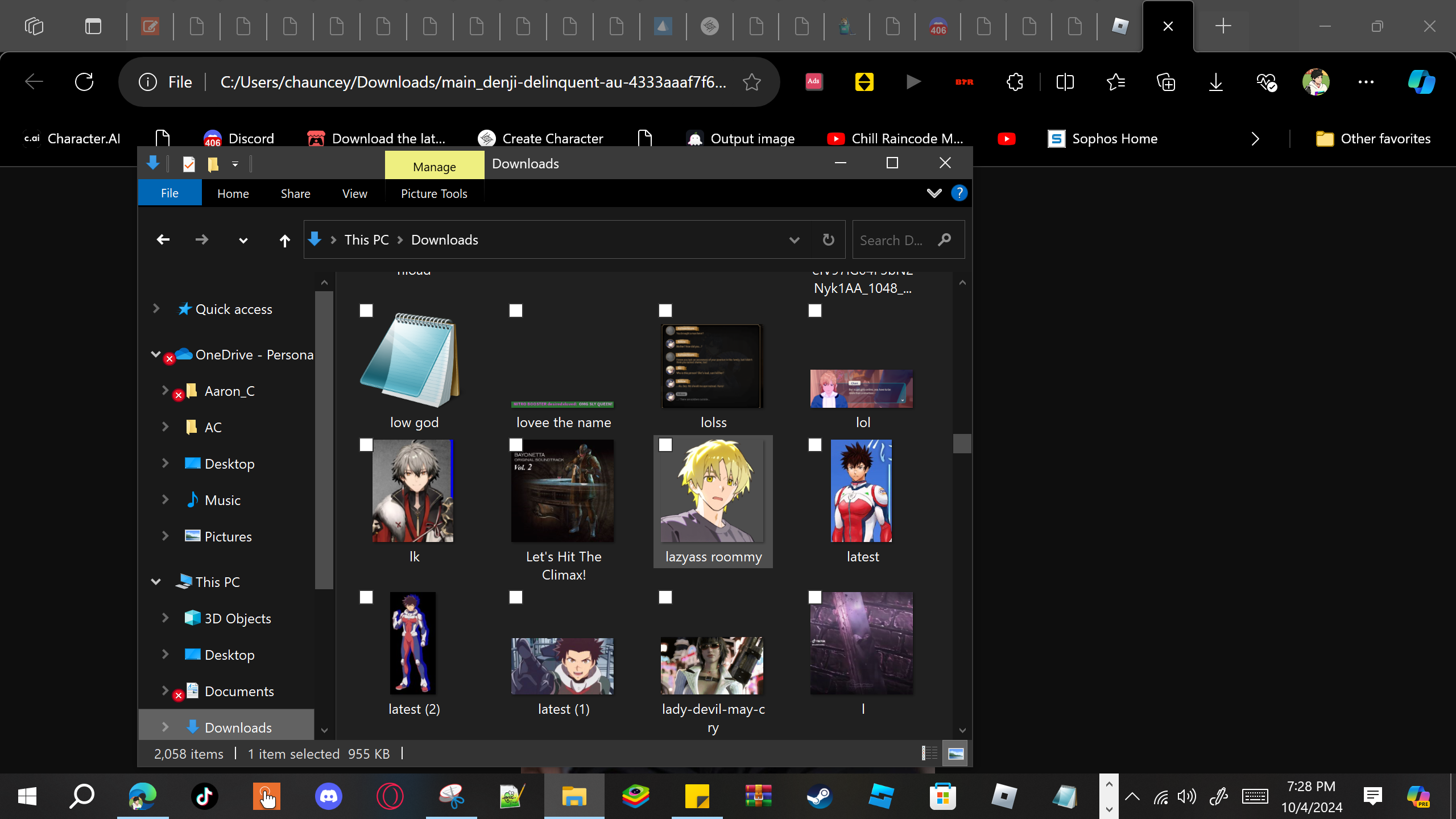Image resolution: width=1456 pixels, height=819 pixels.
Task: Open Character.AI bookmark
Action: [72, 139]
